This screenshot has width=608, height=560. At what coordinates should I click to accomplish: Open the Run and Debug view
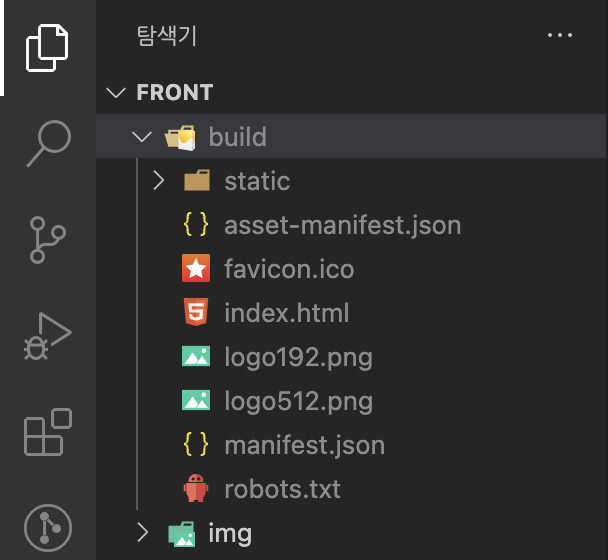coord(47,336)
